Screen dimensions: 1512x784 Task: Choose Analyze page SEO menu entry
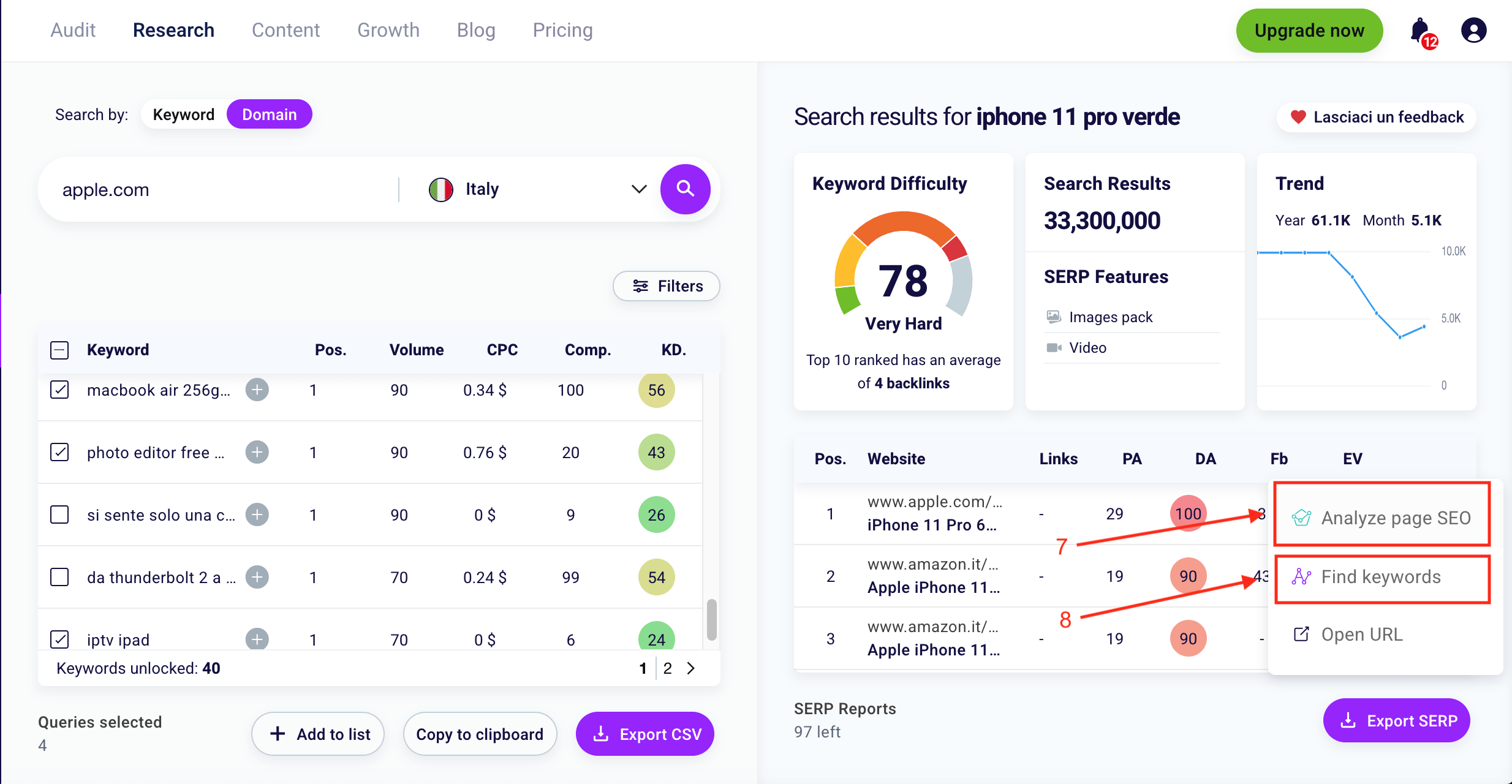1382,518
